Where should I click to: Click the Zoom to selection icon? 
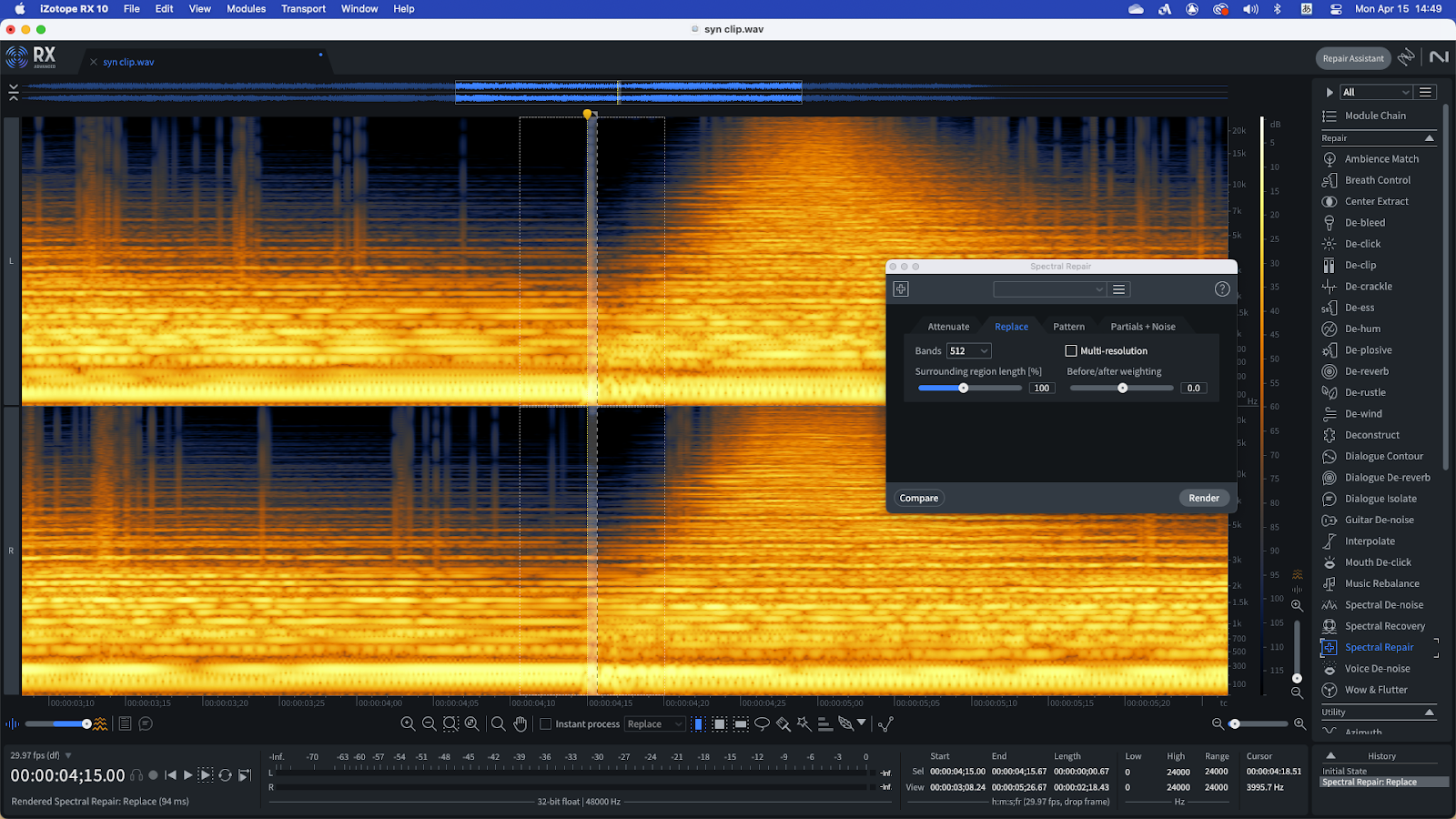pos(450,724)
